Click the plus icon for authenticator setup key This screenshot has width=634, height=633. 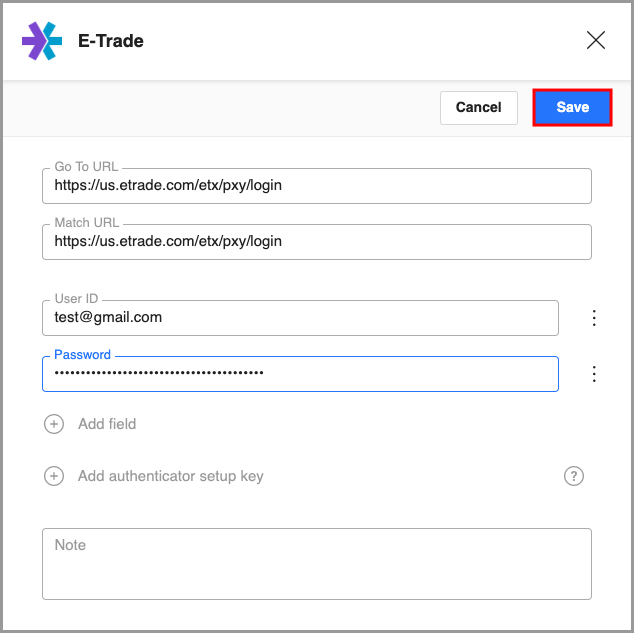54,476
